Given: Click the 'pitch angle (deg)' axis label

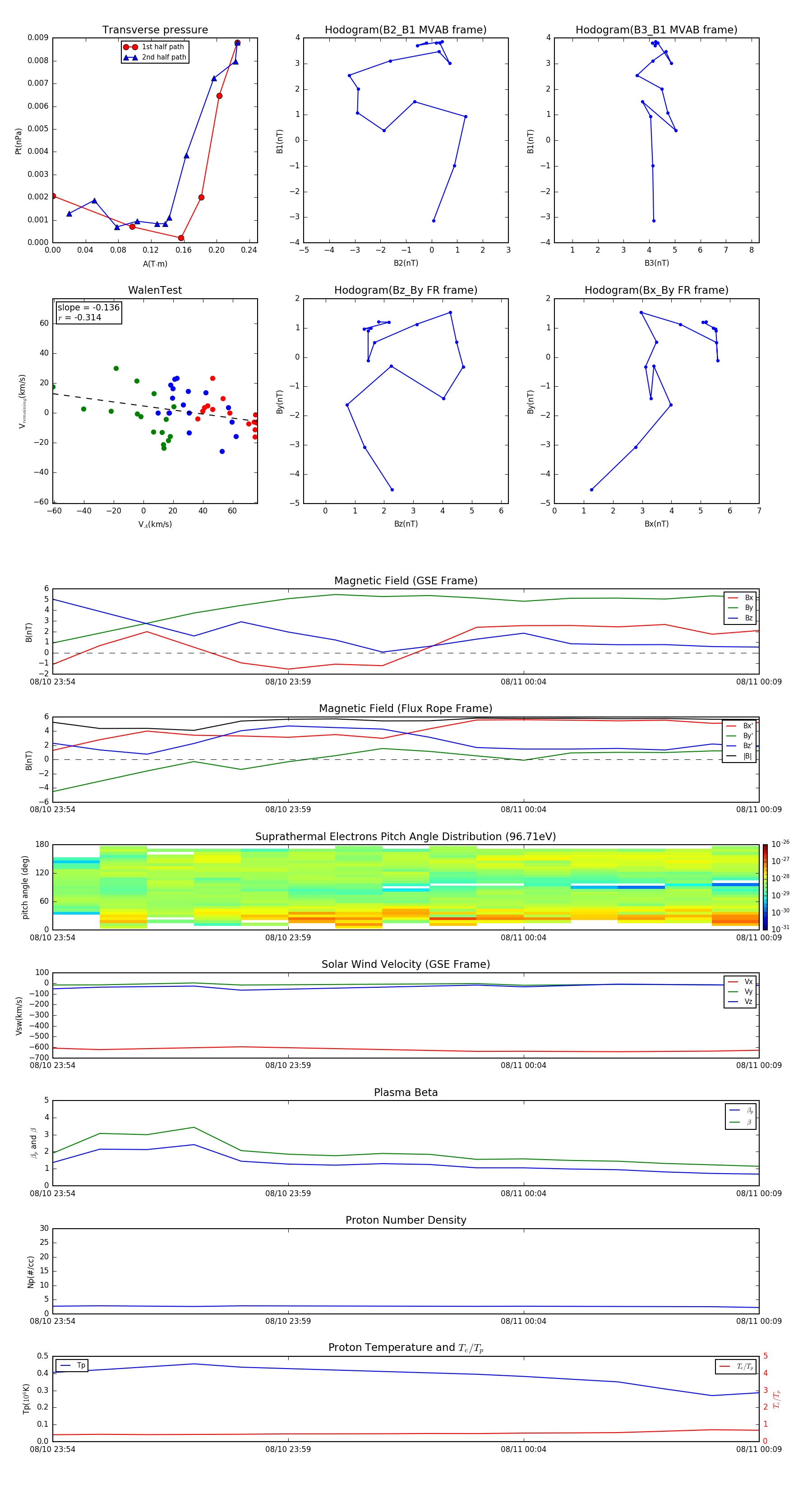Looking at the screenshot, I should [25, 887].
